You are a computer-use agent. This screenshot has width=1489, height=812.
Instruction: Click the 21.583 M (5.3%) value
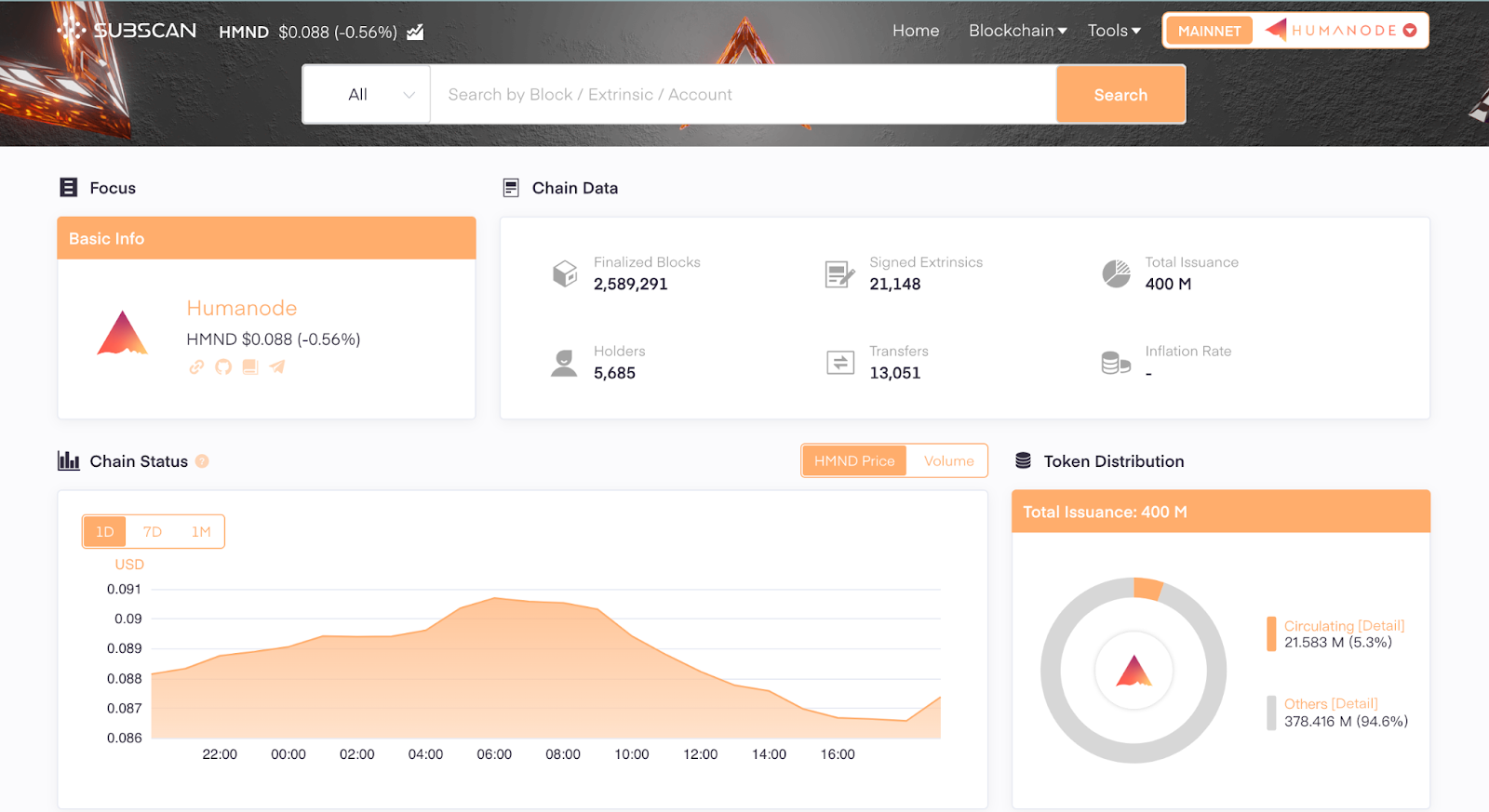(1338, 643)
